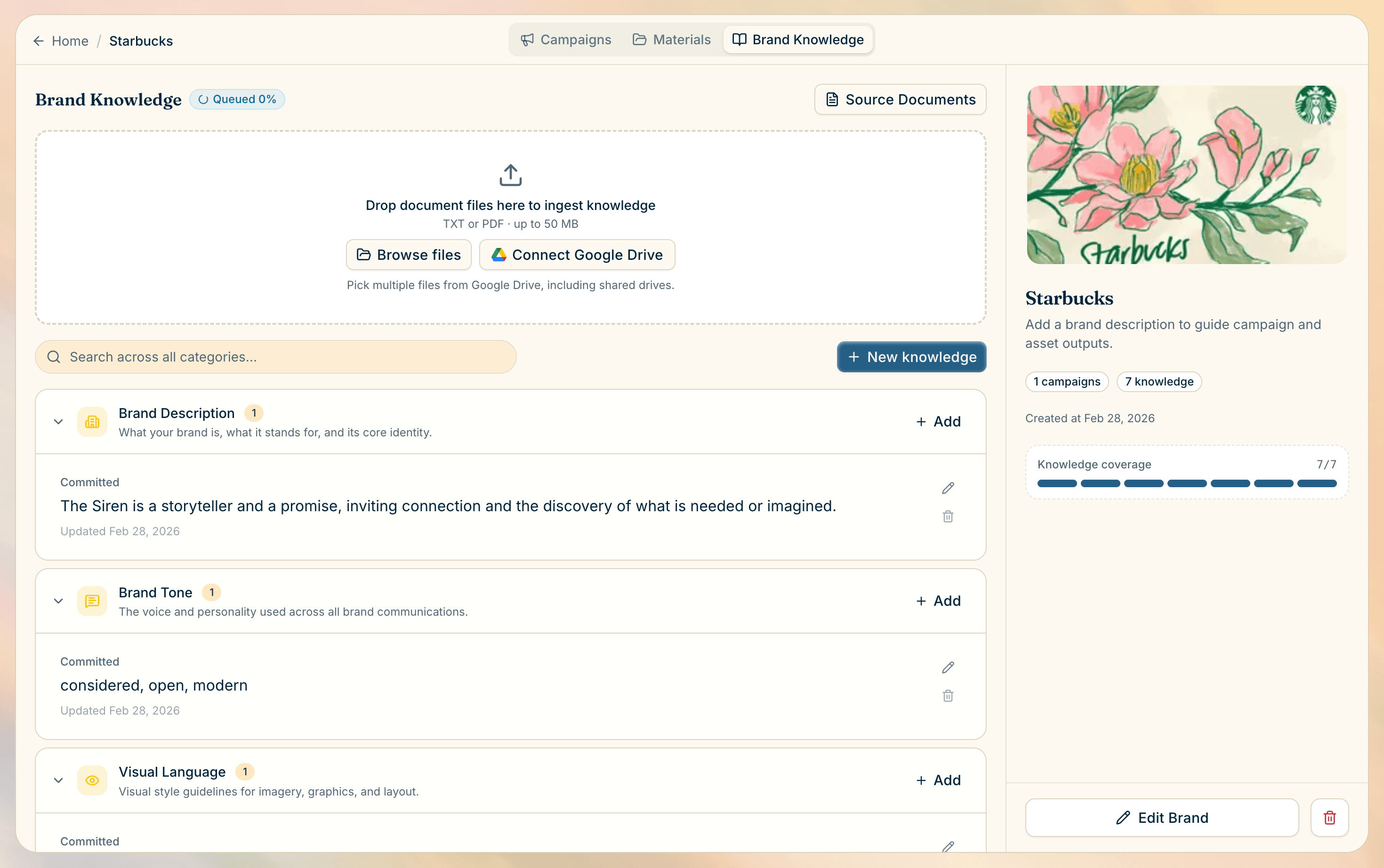Click the Visual Language eye icon
The height and width of the screenshot is (868, 1384).
[92, 780]
